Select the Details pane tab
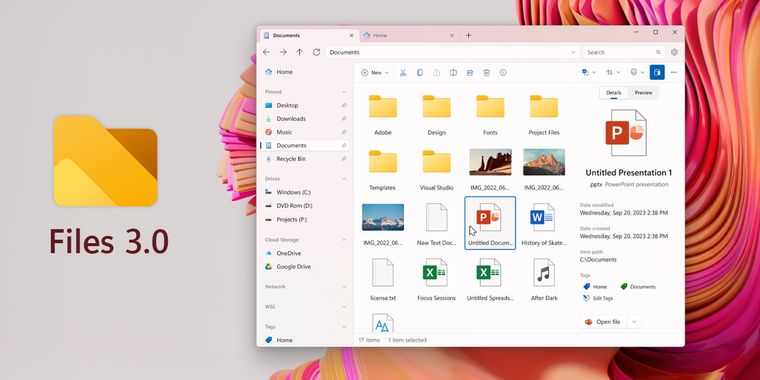This screenshot has height=380, width=760. pyautogui.click(x=614, y=93)
